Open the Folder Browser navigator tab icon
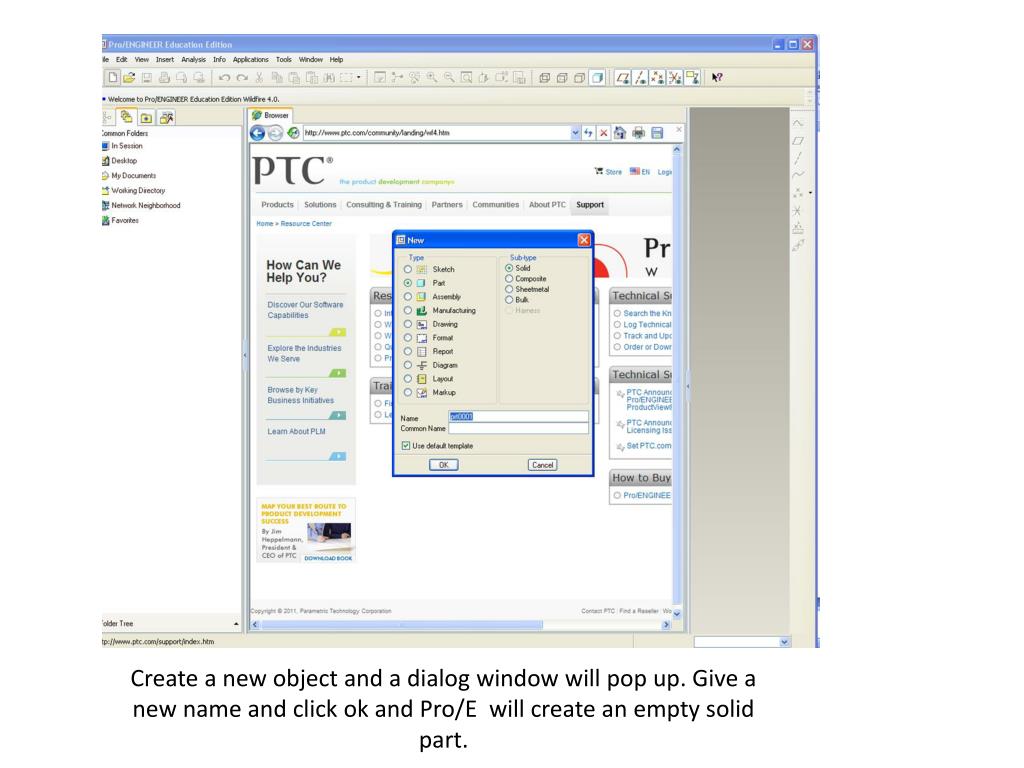 click(x=127, y=117)
